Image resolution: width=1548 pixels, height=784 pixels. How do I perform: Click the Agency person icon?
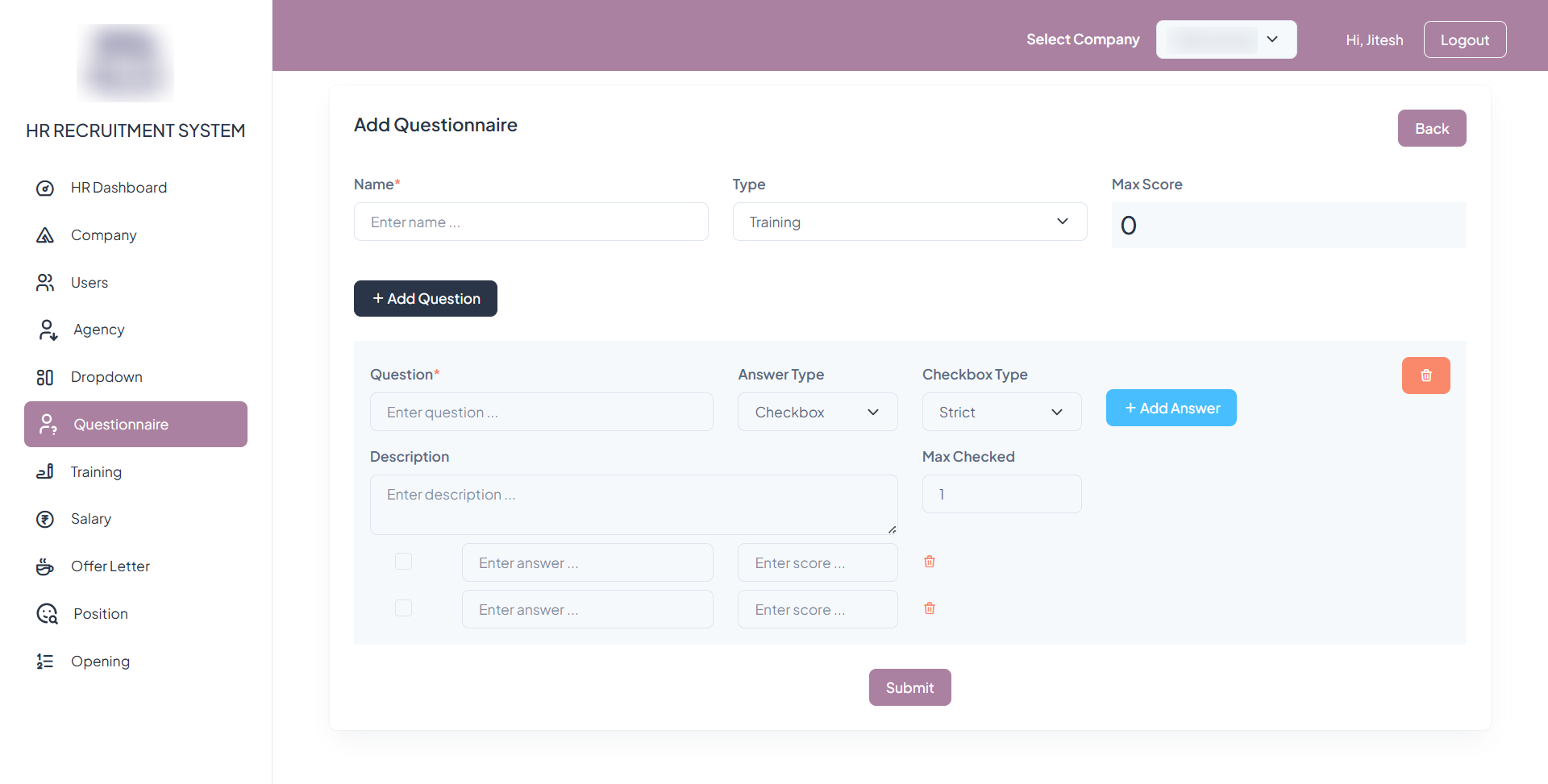click(x=48, y=330)
